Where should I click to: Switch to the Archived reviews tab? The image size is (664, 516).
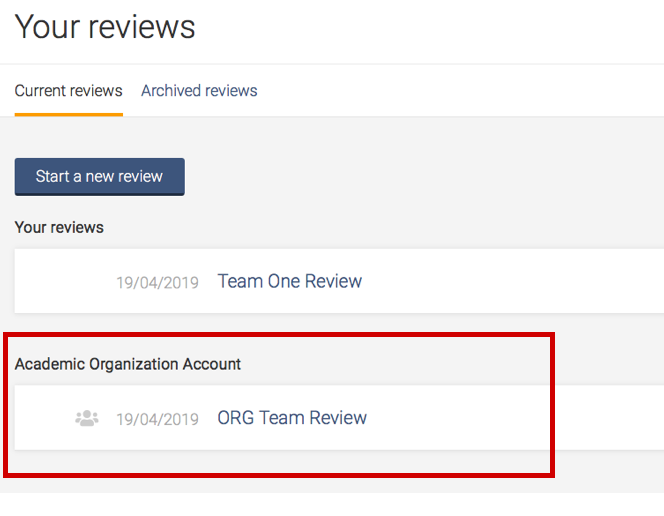tap(199, 91)
